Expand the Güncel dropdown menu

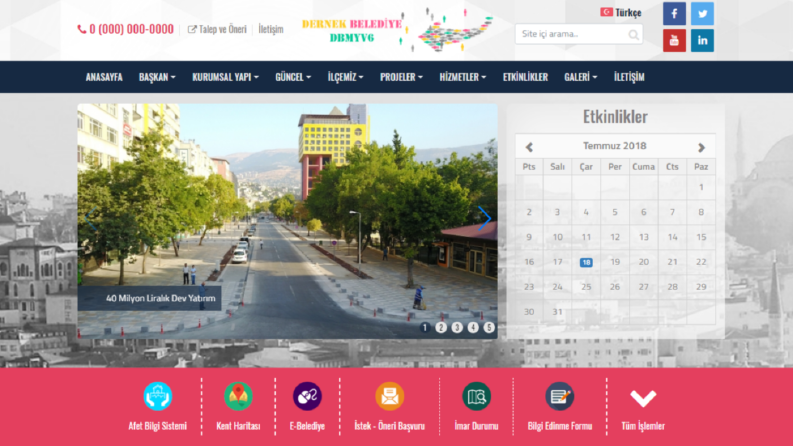[x=293, y=77]
